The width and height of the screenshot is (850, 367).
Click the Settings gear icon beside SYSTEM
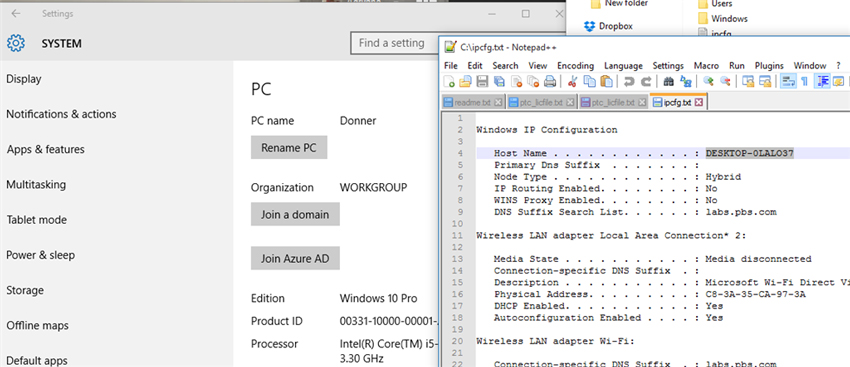(16, 43)
